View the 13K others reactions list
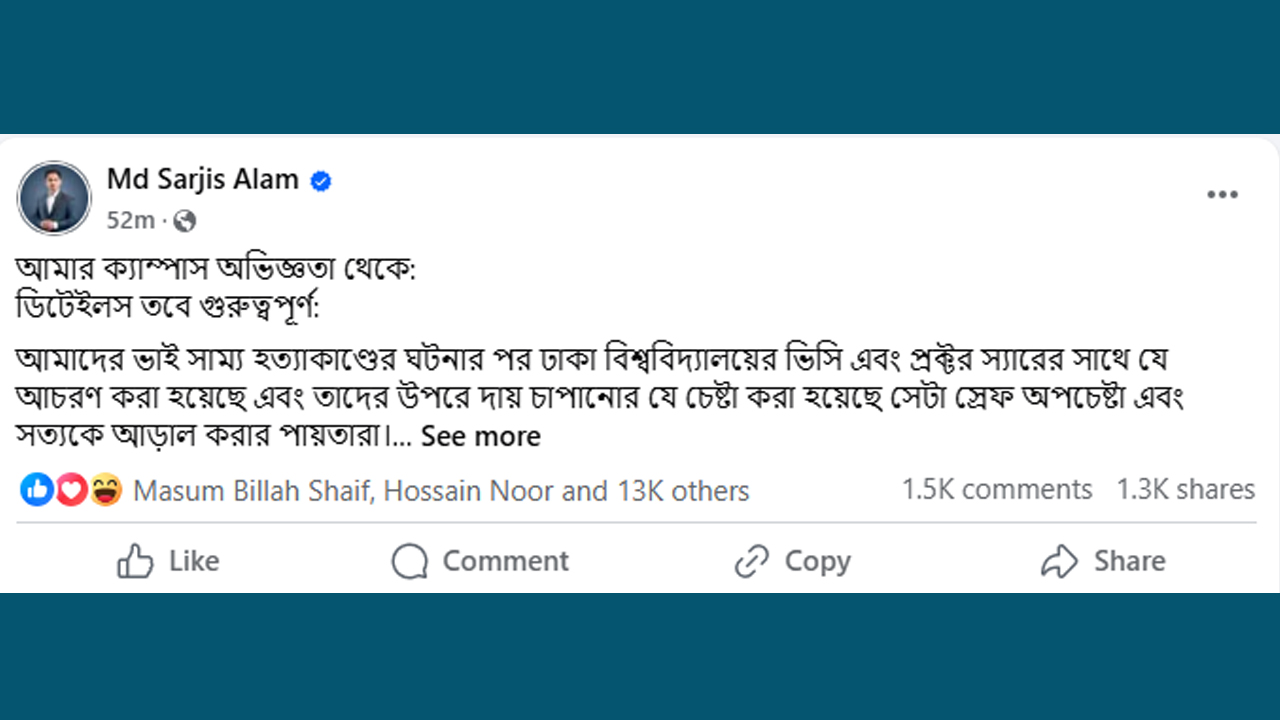 pyautogui.click(x=684, y=491)
